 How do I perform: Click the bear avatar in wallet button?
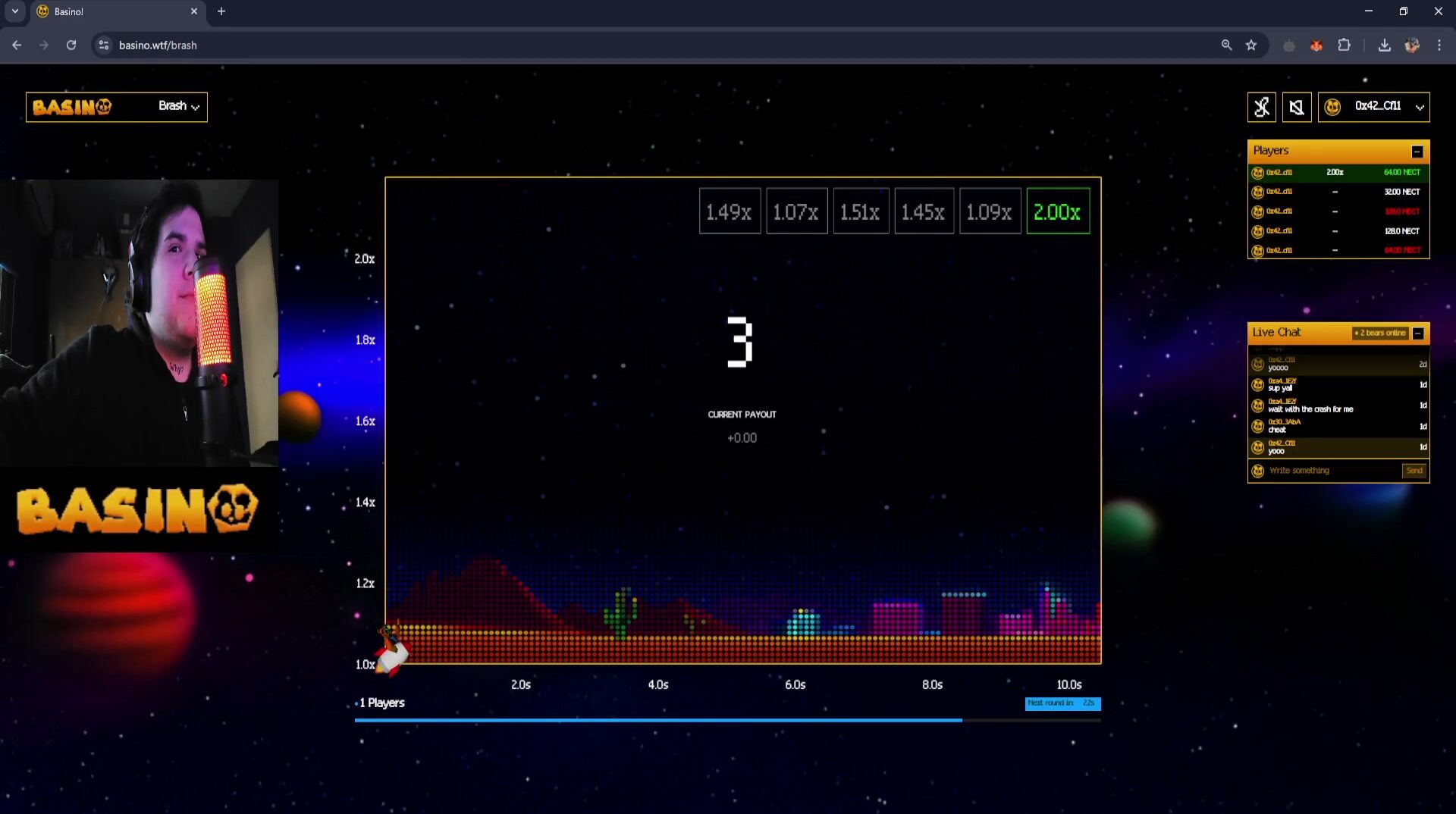(x=1332, y=107)
